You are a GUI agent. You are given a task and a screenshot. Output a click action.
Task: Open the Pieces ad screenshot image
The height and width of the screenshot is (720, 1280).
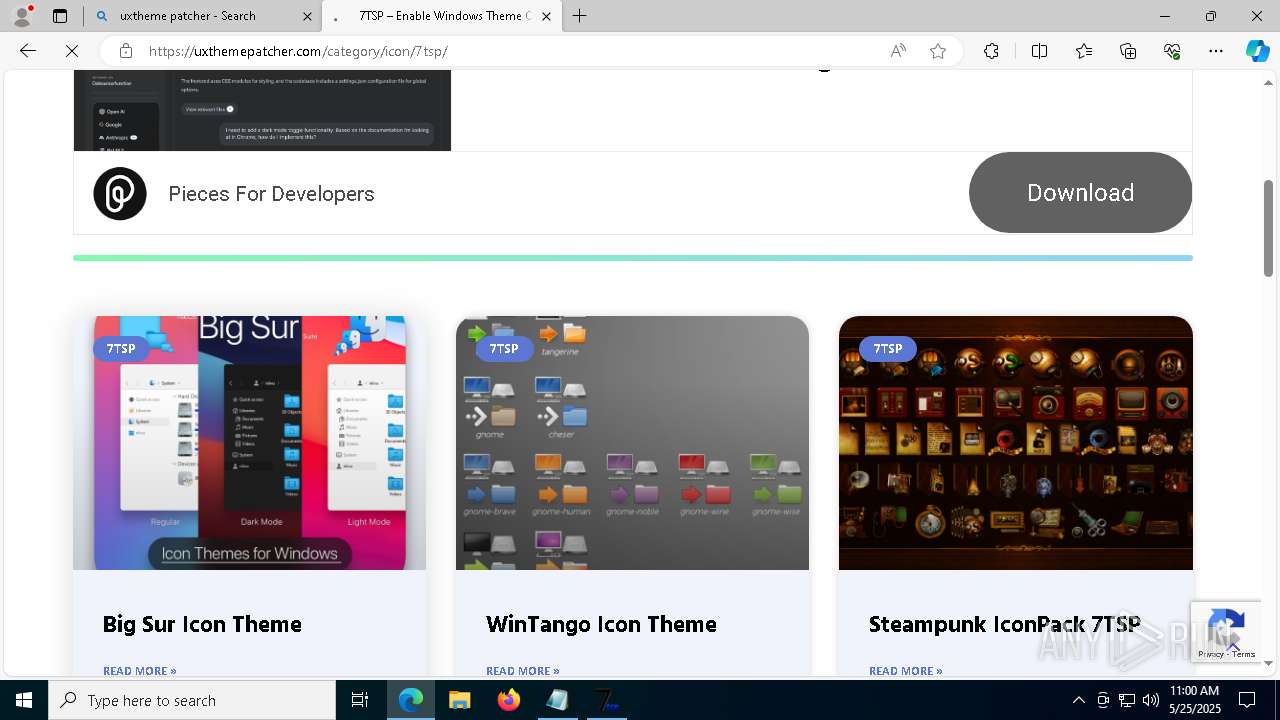click(262, 111)
